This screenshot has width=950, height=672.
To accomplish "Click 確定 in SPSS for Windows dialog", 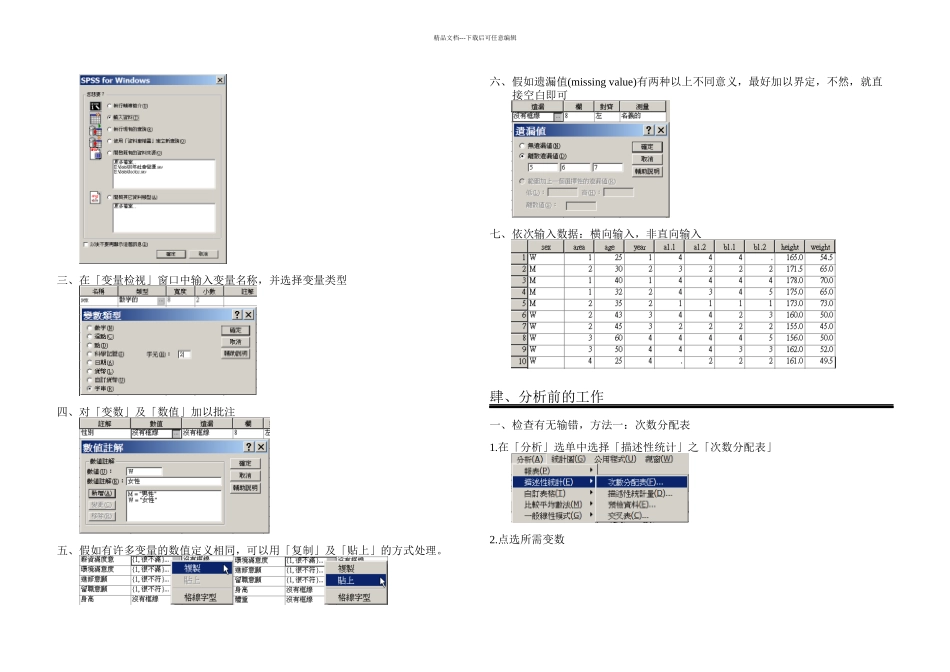I will pyautogui.click(x=171, y=254).
